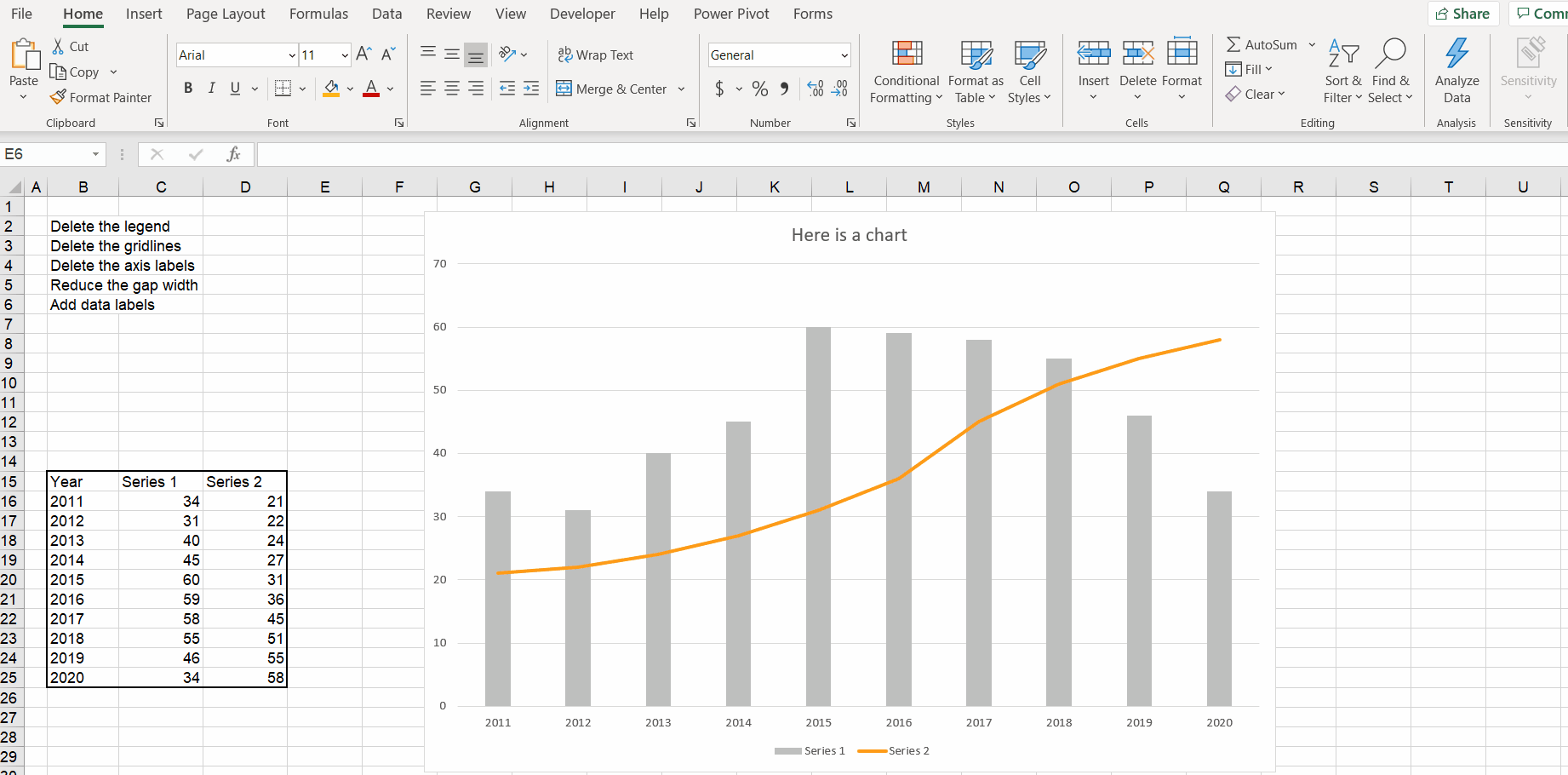This screenshot has width=1568, height=775.
Task: Select the Merge & Center command
Action: tap(611, 89)
